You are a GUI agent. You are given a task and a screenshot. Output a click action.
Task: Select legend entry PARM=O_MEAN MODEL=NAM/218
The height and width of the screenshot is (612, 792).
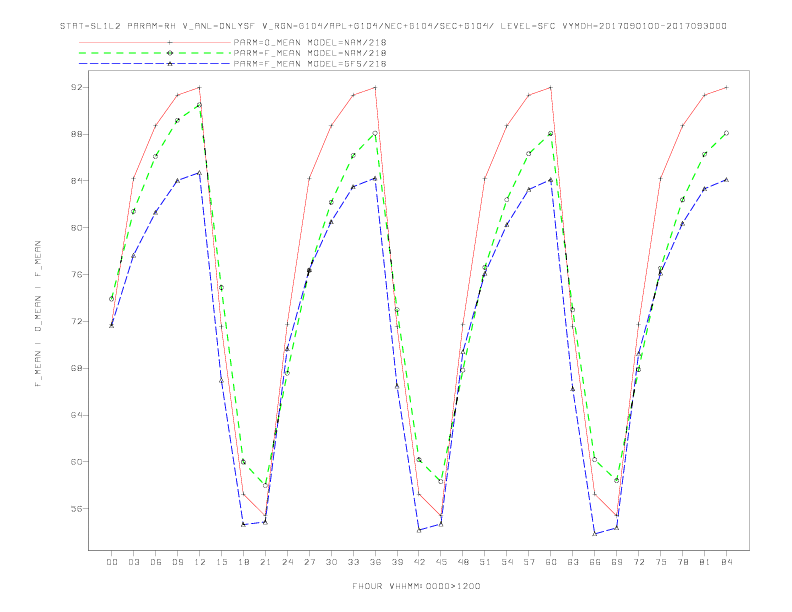[310, 42]
